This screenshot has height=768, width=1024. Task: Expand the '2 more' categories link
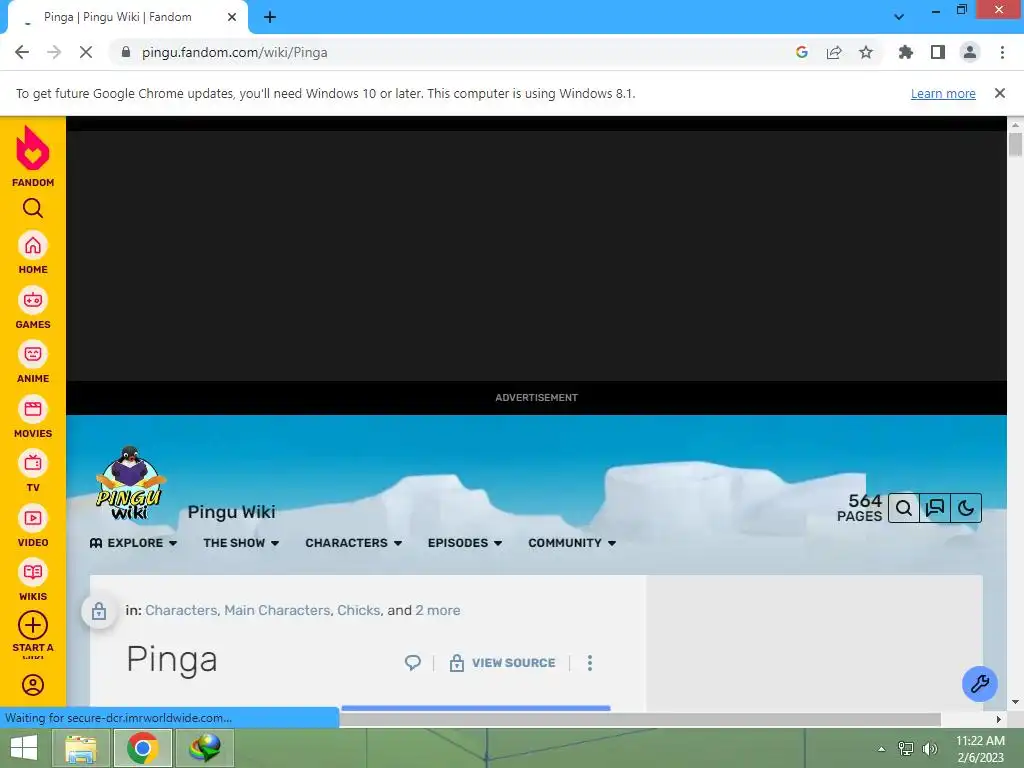coord(438,610)
